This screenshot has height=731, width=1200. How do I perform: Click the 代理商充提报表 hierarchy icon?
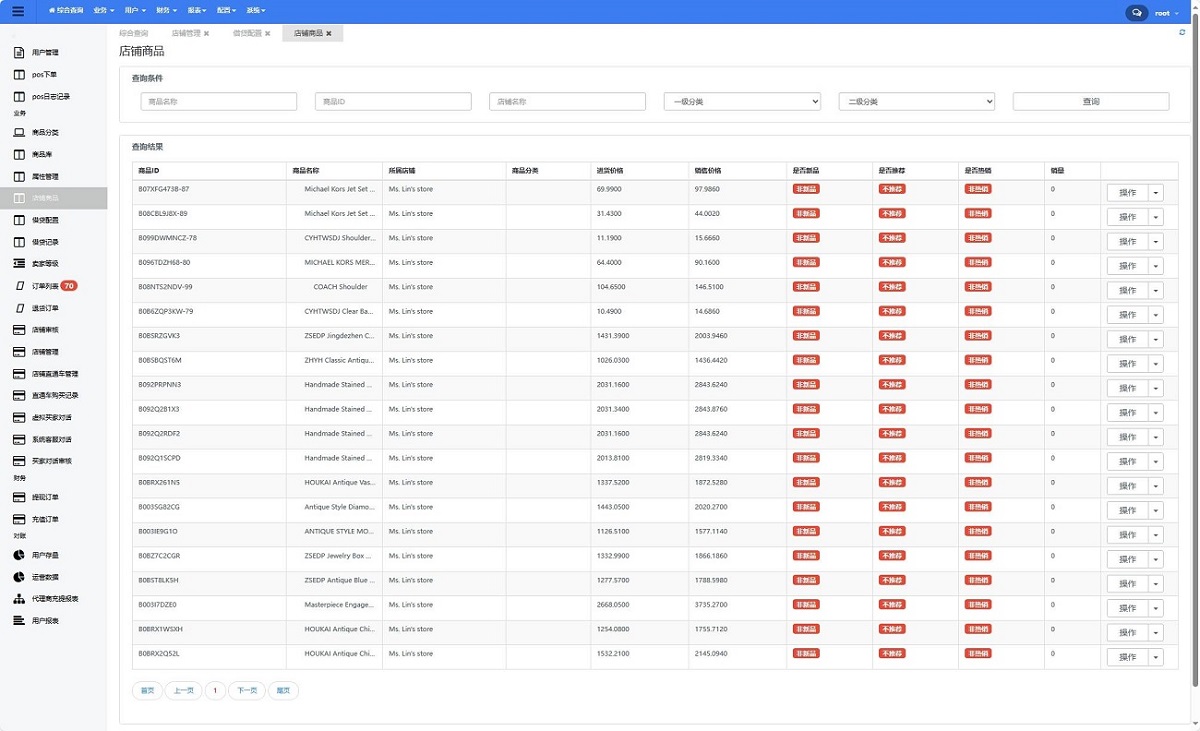pos(19,599)
